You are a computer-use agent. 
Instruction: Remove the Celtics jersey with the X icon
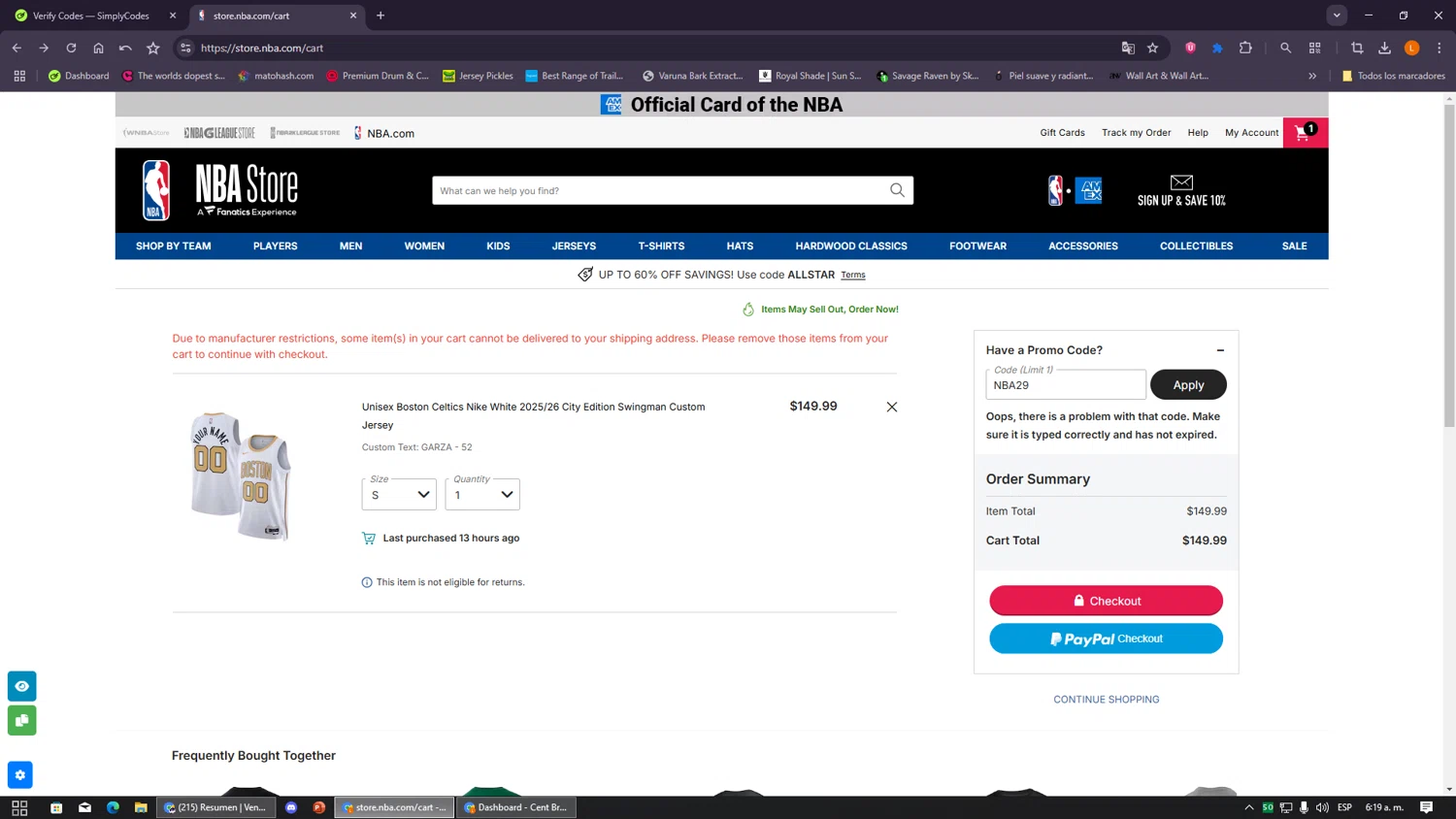point(891,407)
